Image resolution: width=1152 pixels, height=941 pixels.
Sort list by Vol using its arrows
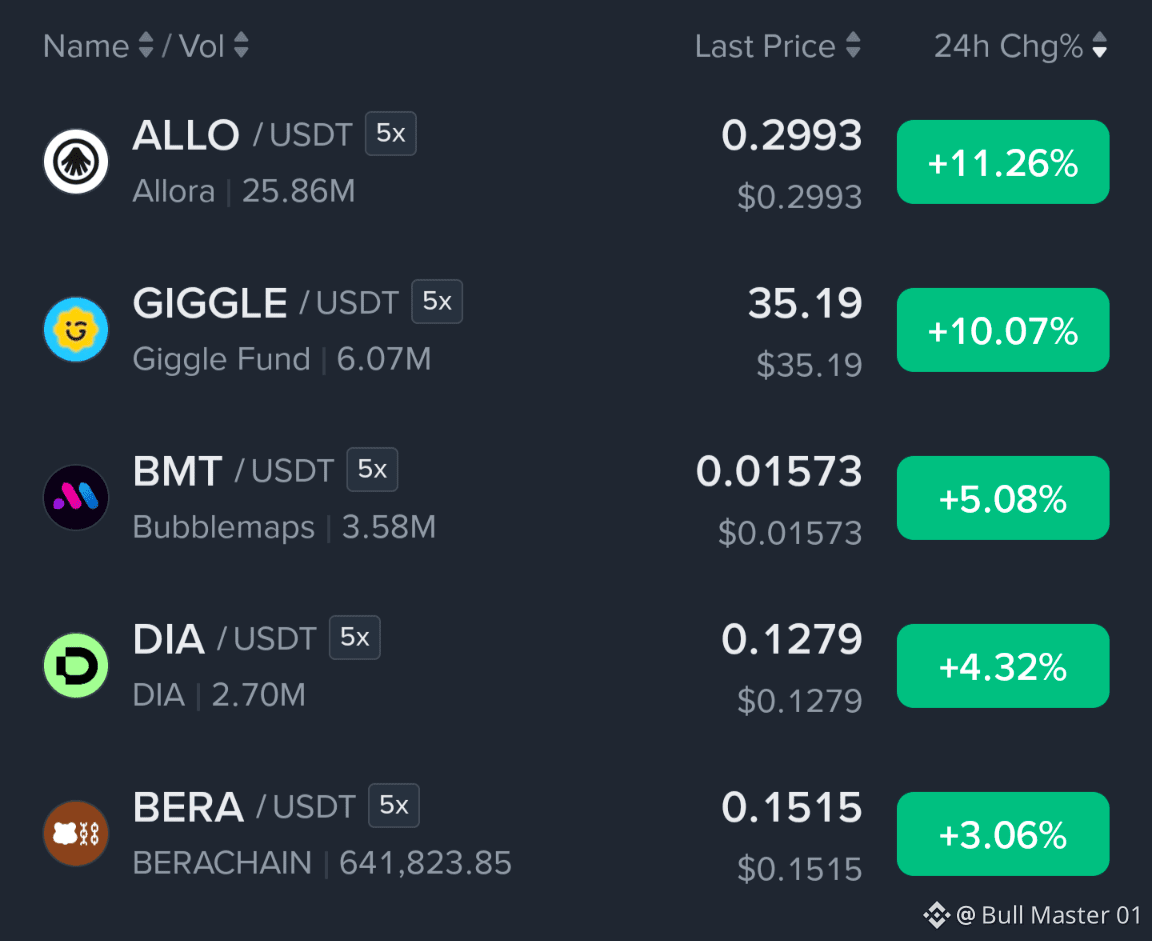[241, 46]
